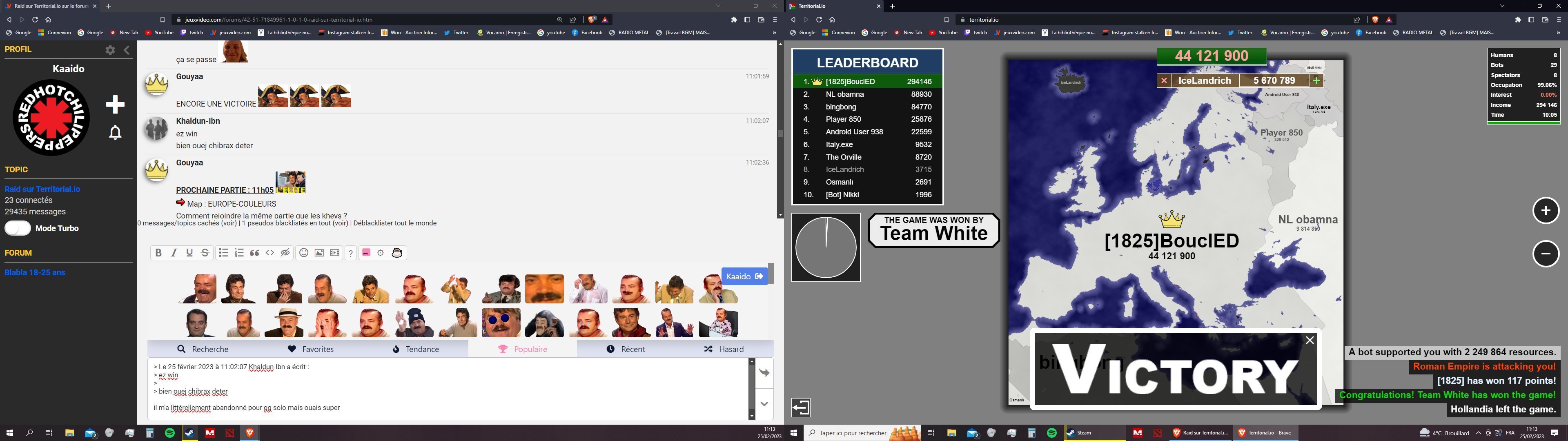Exit the game with the leave icon
The image size is (1568, 441).
click(801, 407)
